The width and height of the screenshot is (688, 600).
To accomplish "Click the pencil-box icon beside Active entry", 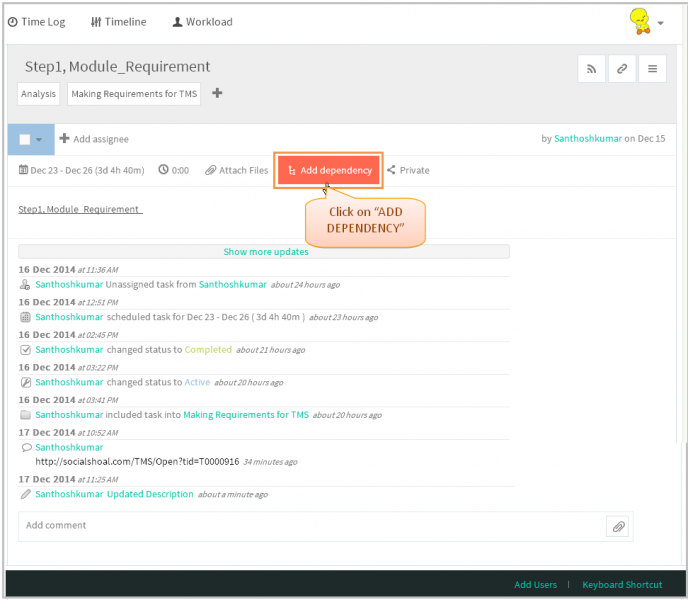I will [x=26, y=382].
